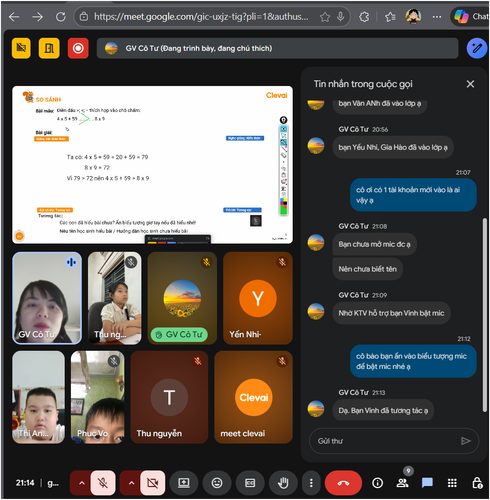View site information lock icon

click(x=84, y=16)
